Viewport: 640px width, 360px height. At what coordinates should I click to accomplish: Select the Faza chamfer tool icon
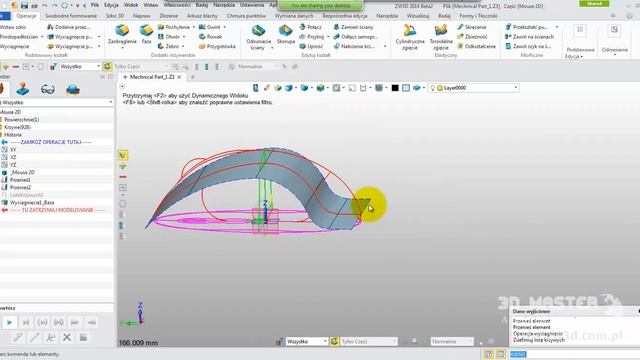pyautogui.click(x=146, y=31)
